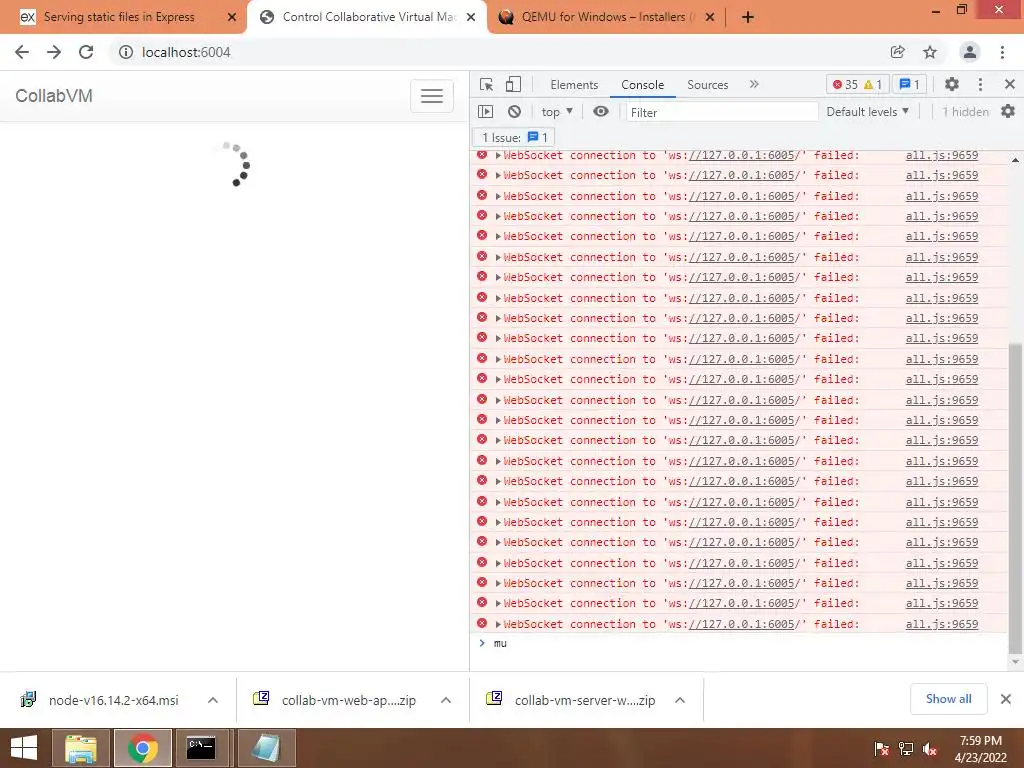Open all.js:9659 link in the first error row
Image resolution: width=1024 pixels, height=768 pixels.
tap(942, 155)
